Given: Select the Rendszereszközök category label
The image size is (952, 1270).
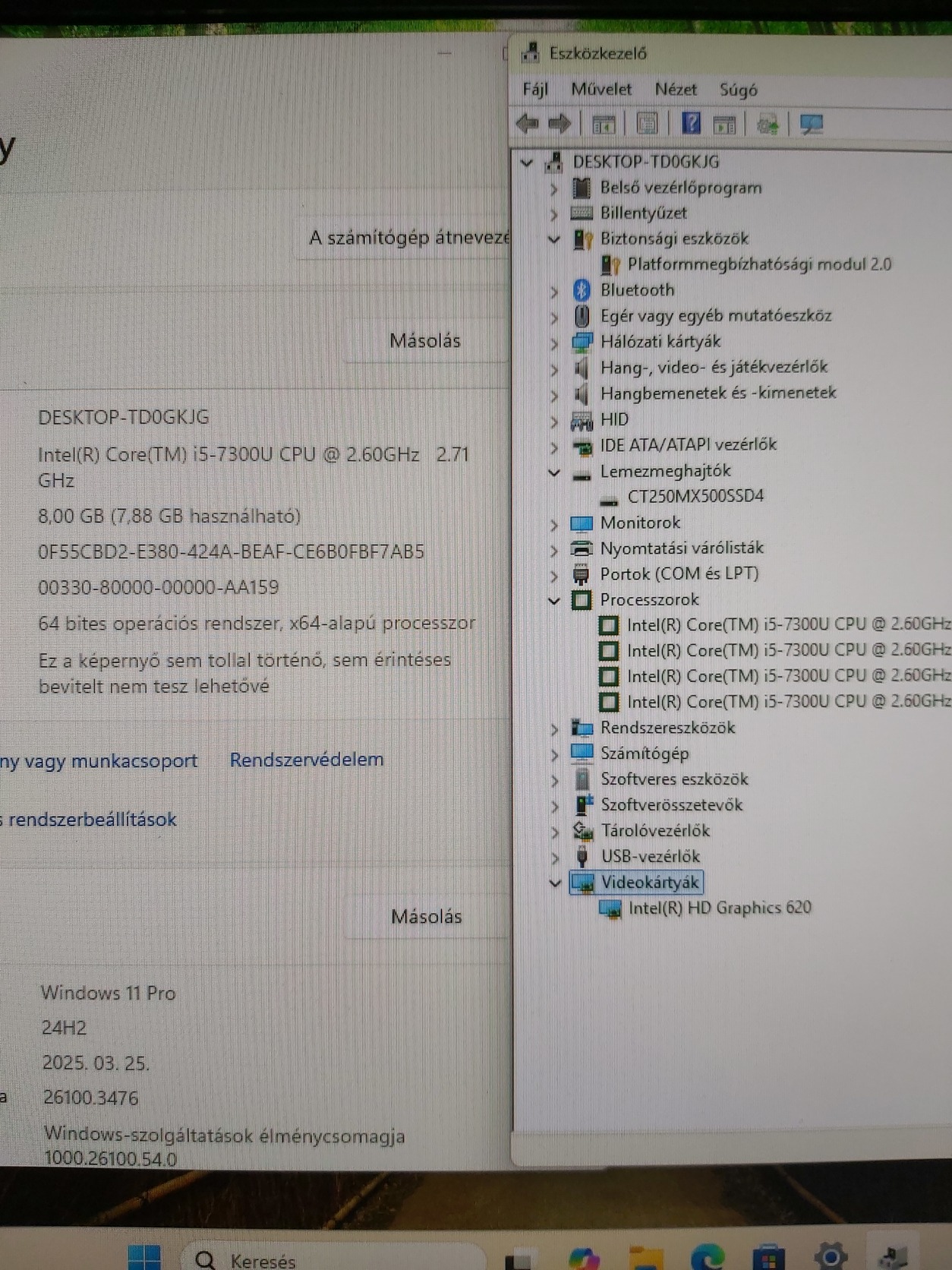Looking at the screenshot, I should (x=668, y=728).
